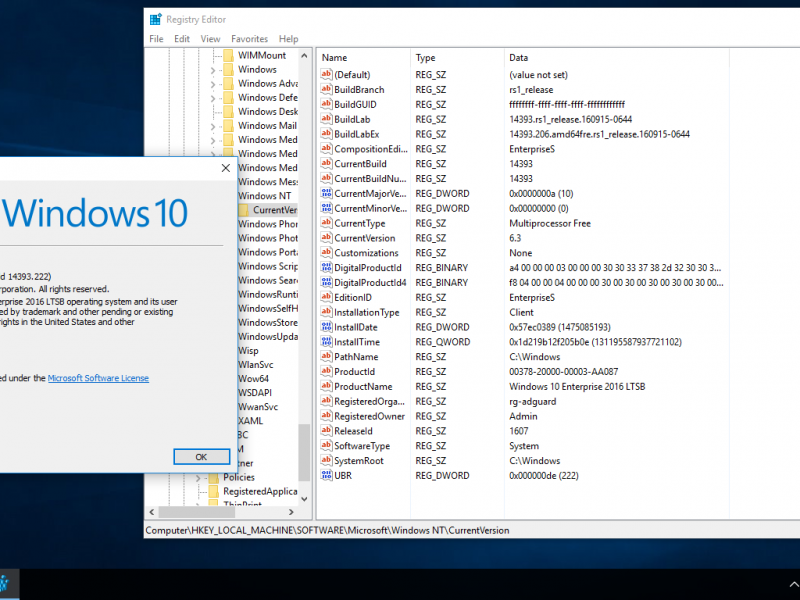800x600 pixels.
Task: Click the WIMMount folder icon in tree
Action: 229,55
